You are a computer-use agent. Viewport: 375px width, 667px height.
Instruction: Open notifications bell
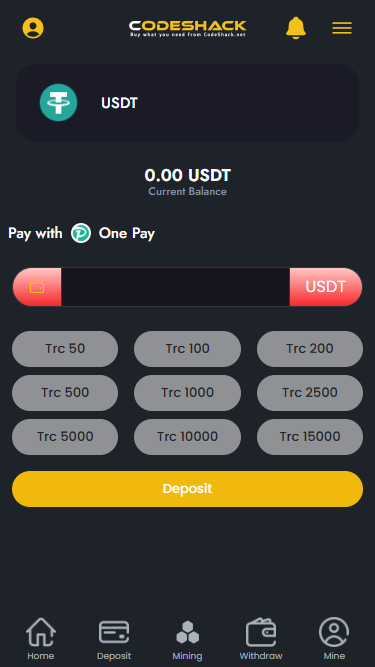[x=295, y=28]
